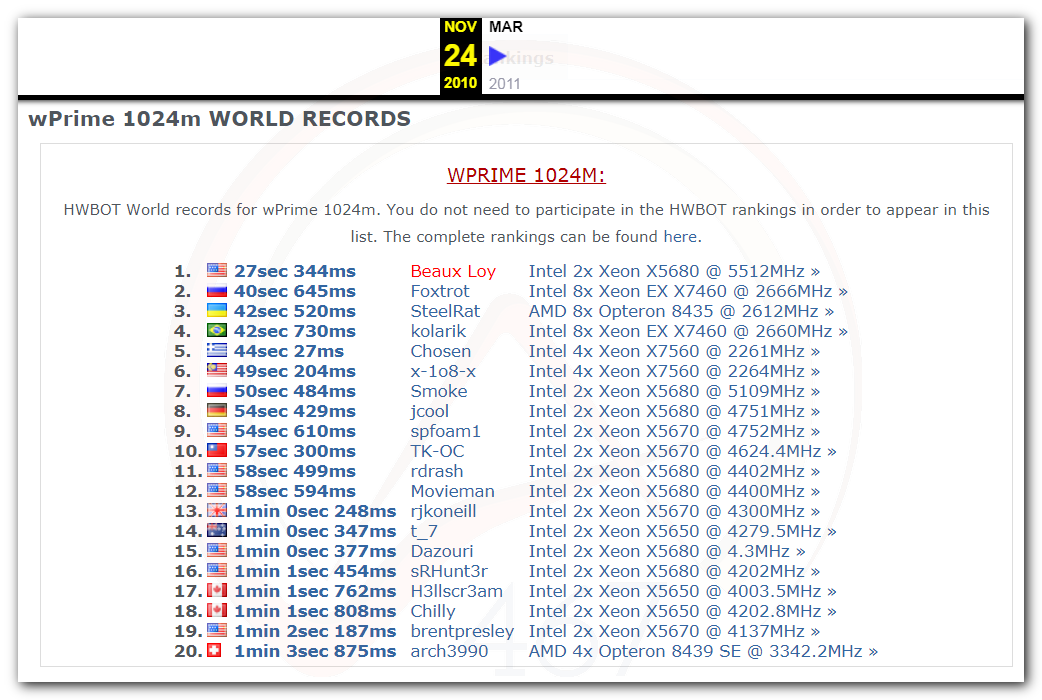Open AMD 4x Opteron 8439 SE @ 3342.2MHz entry

point(702,651)
